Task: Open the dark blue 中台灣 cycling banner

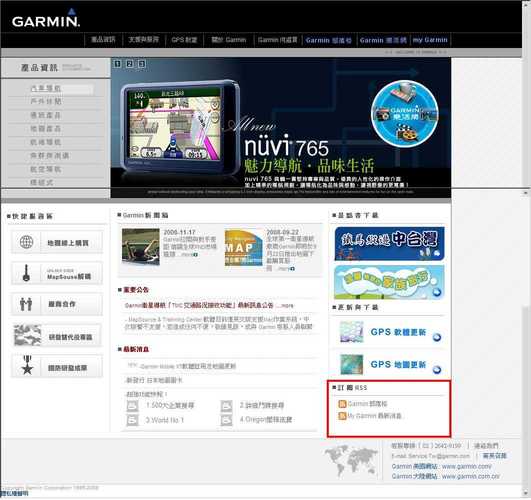Action: point(389,244)
